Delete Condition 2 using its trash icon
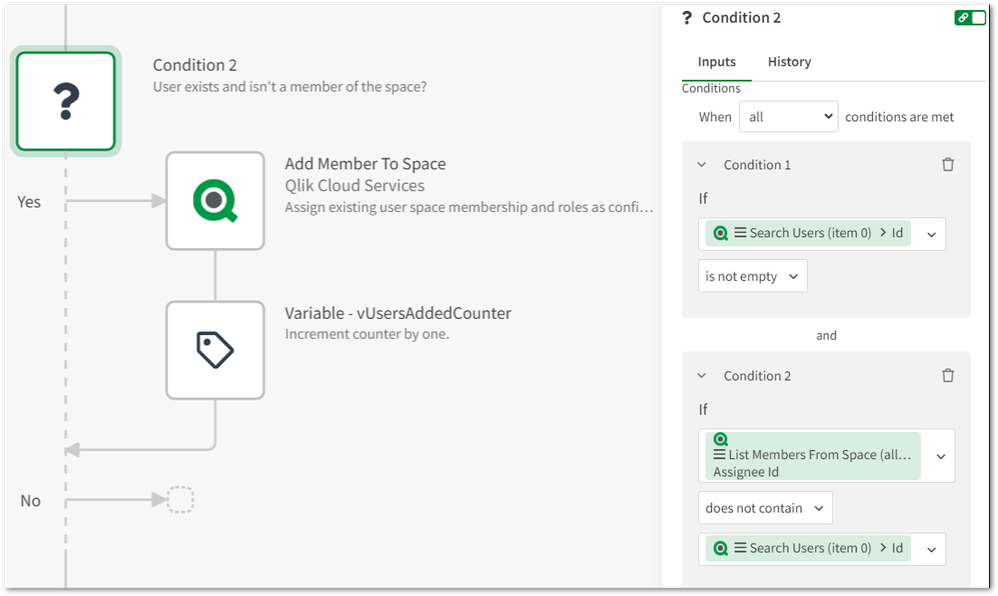The image size is (998, 596). click(948, 375)
